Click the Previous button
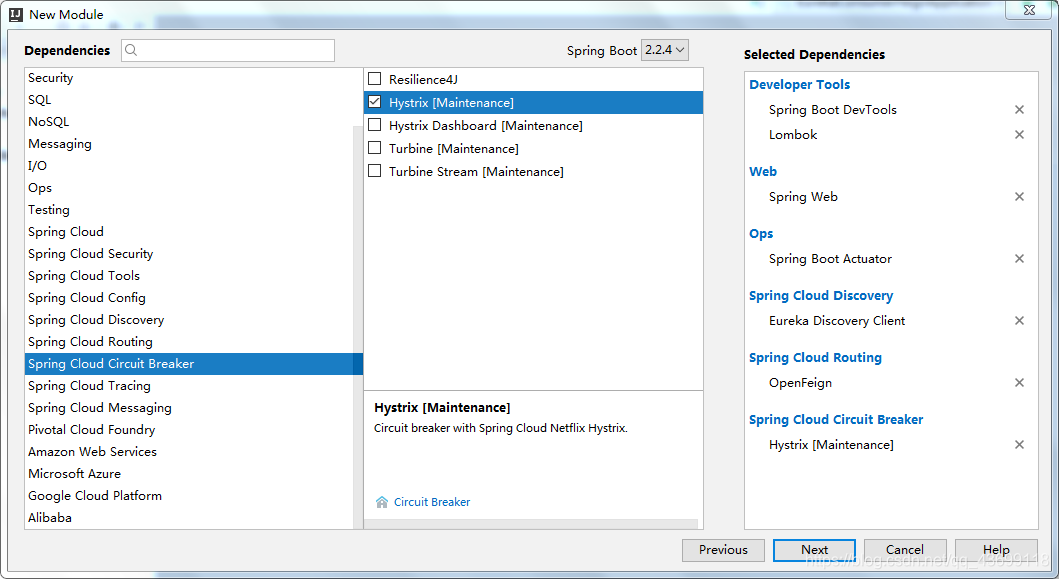 (723, 550)
